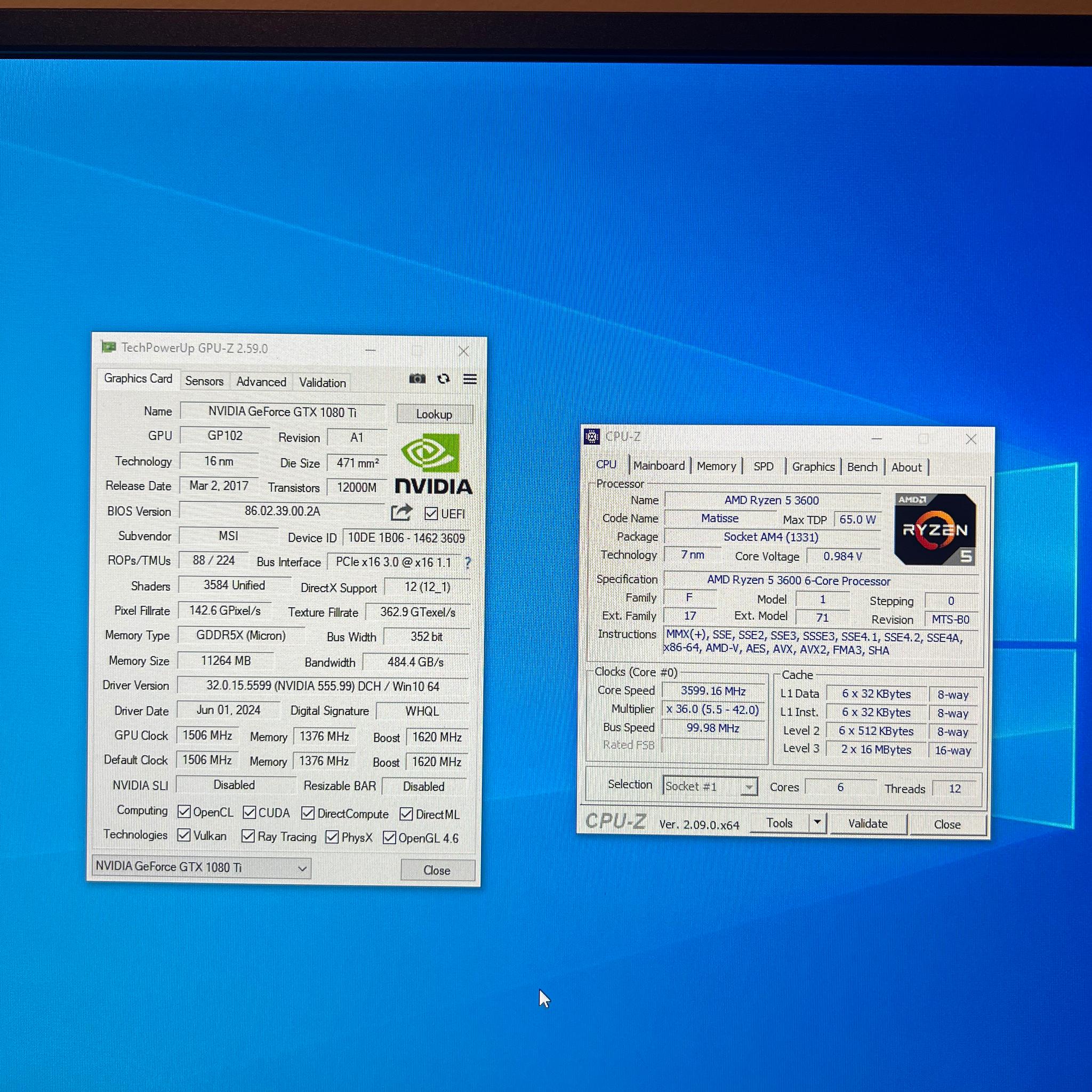Switch to the Sensors tab in GPU-Z
Image resolution: width=1092 pixels, height=1092 pixels.
click(x=205, y=381)
